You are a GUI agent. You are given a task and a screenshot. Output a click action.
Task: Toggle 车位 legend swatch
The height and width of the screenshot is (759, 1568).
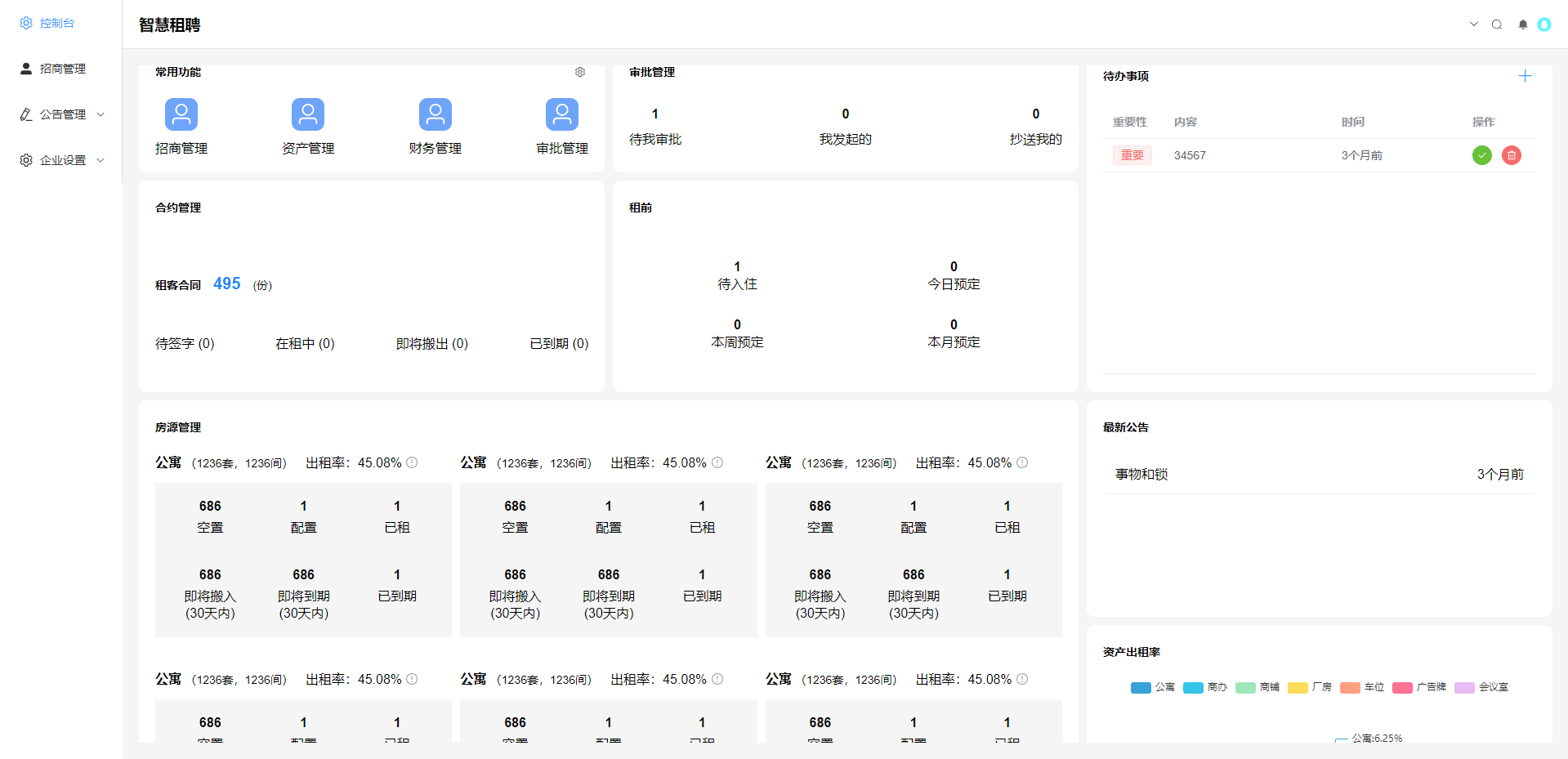pos(1350,687)
